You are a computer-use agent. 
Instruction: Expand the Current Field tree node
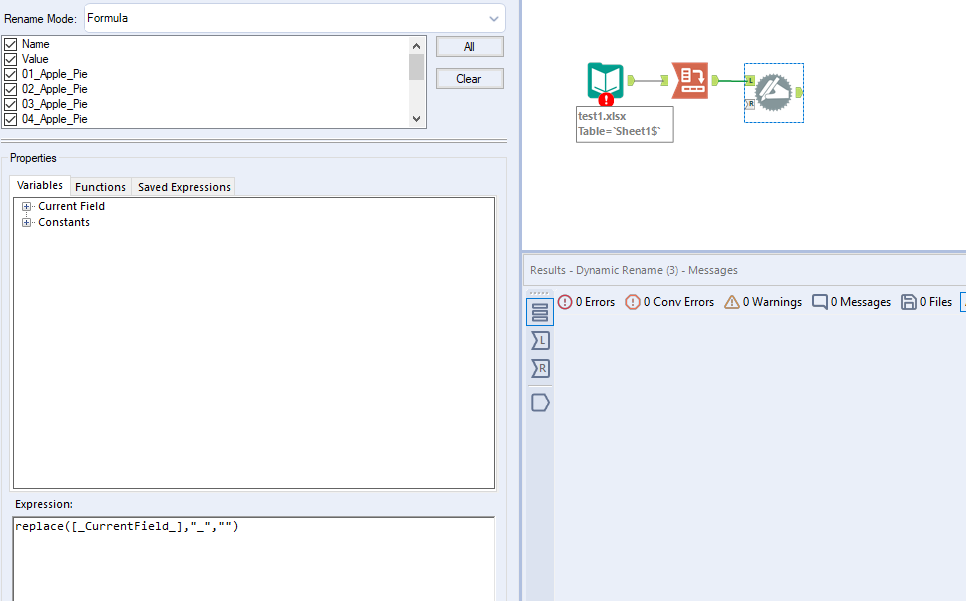pos(25,206)
